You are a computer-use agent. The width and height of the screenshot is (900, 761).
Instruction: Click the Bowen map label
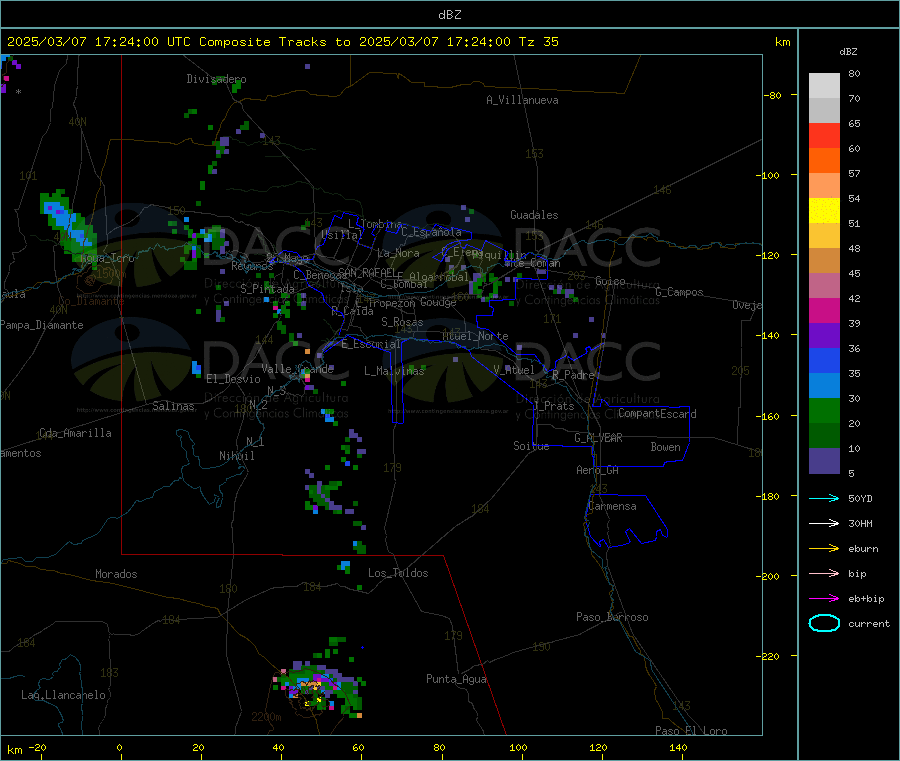[x=665, y=446]
